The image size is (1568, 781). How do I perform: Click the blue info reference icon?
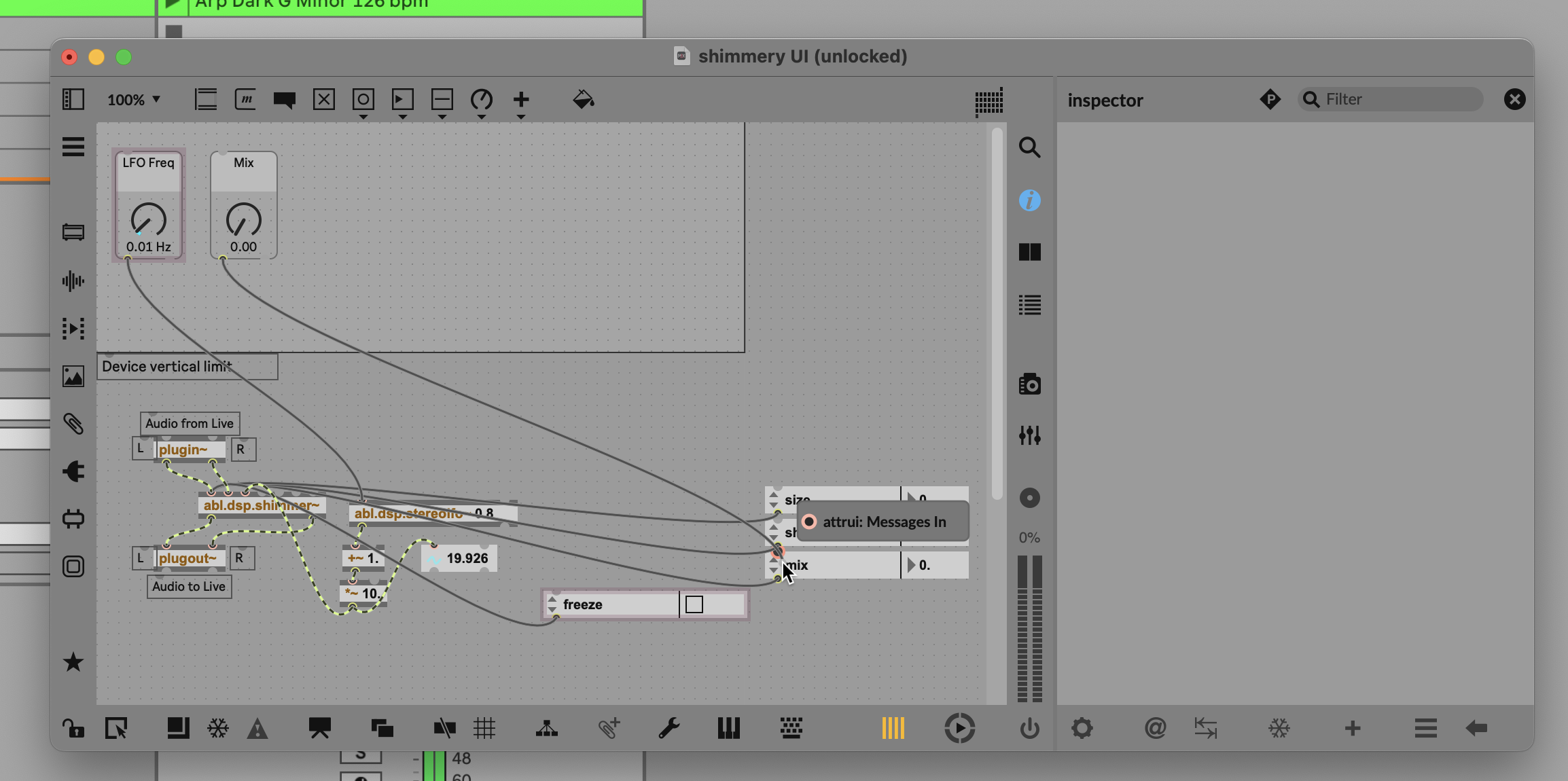(1029, 200)
